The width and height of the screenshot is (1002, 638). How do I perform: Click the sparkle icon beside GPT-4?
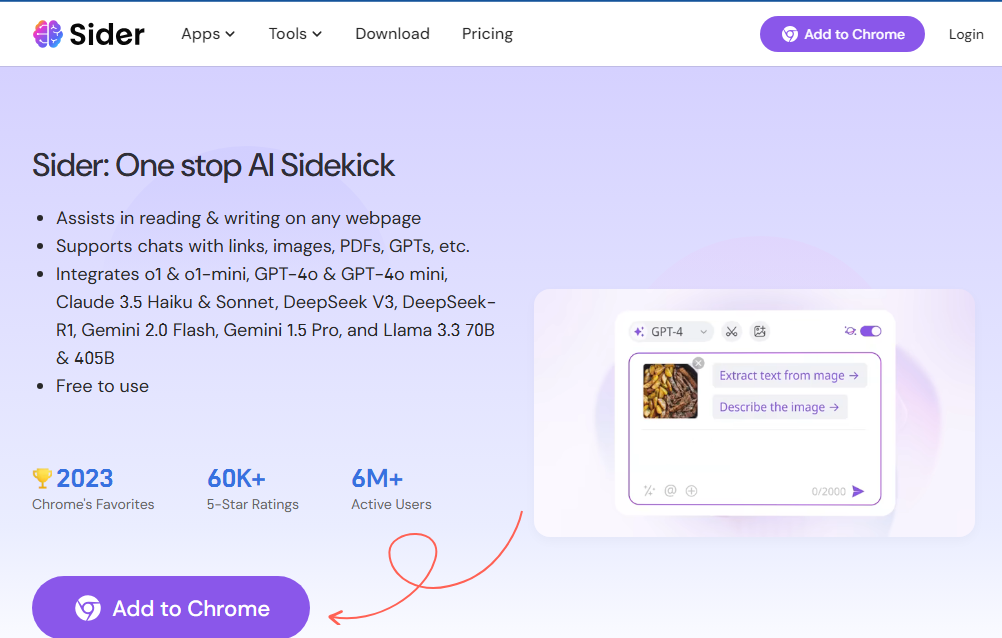[x=638, y=331]
